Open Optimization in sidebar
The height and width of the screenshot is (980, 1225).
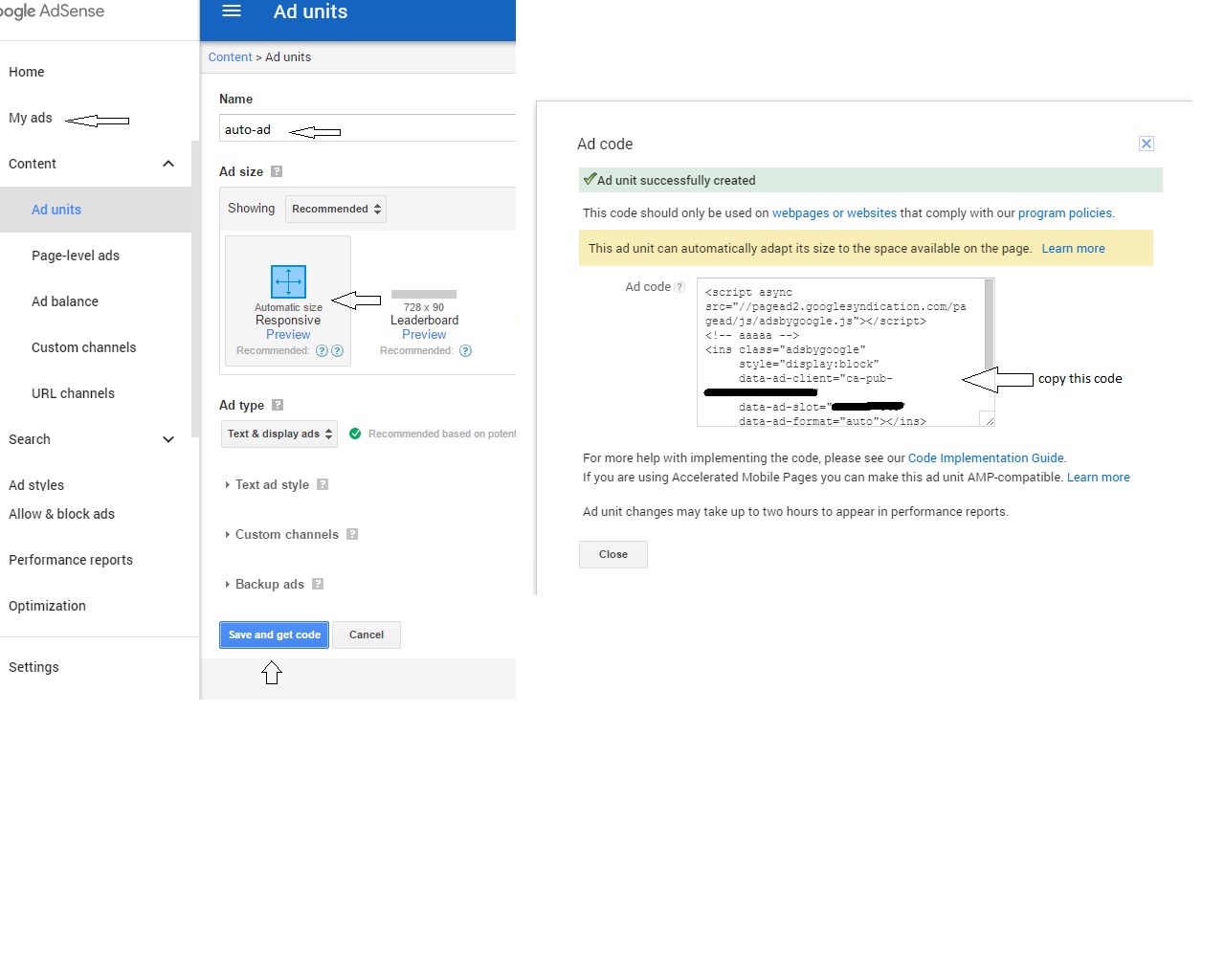47,606
